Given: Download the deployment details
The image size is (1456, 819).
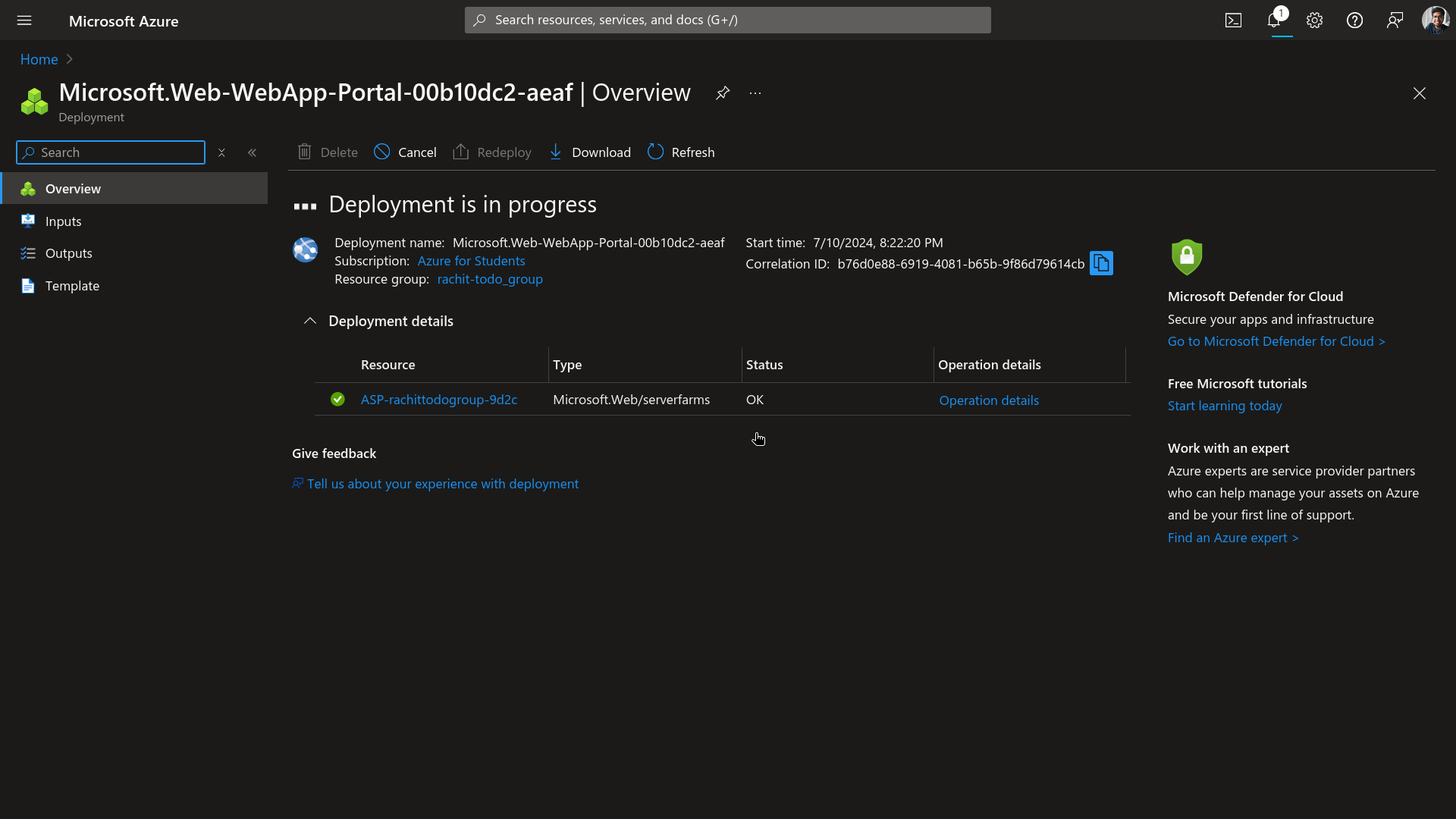Looking at the screenshot, I should (x=590, y=152).
